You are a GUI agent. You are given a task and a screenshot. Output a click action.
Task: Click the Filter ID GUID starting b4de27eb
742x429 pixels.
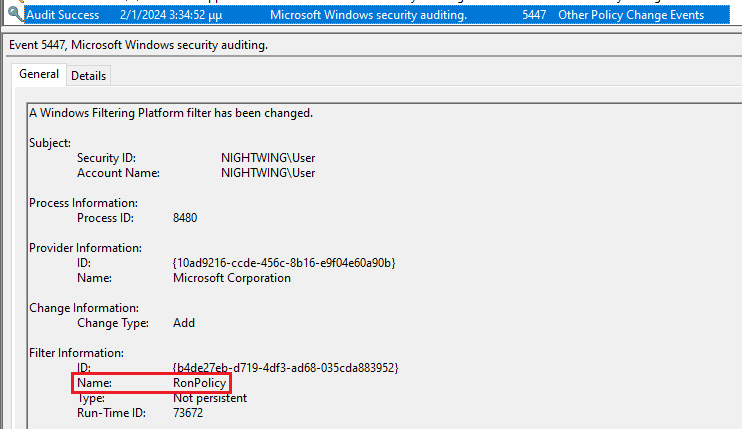(x=285, y=368)
